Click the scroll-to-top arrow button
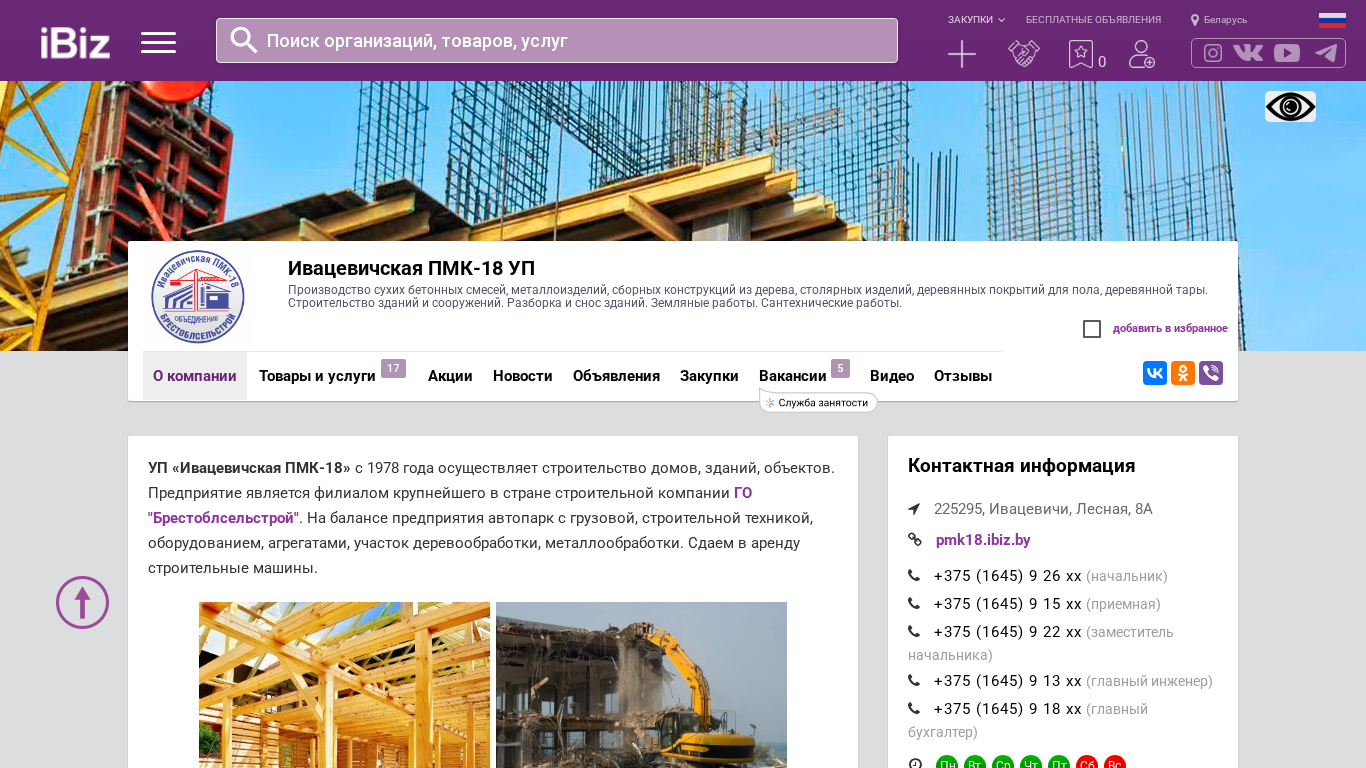The image size is (1366, 768). (x=82, y=603)
